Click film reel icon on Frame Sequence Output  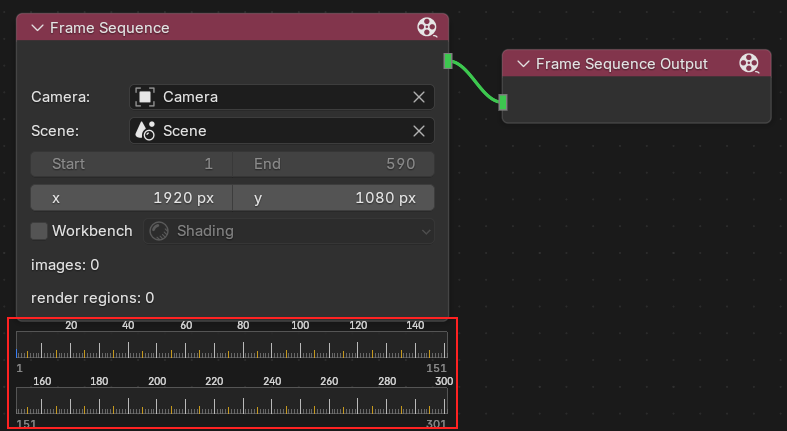click(x=749, y=63)
